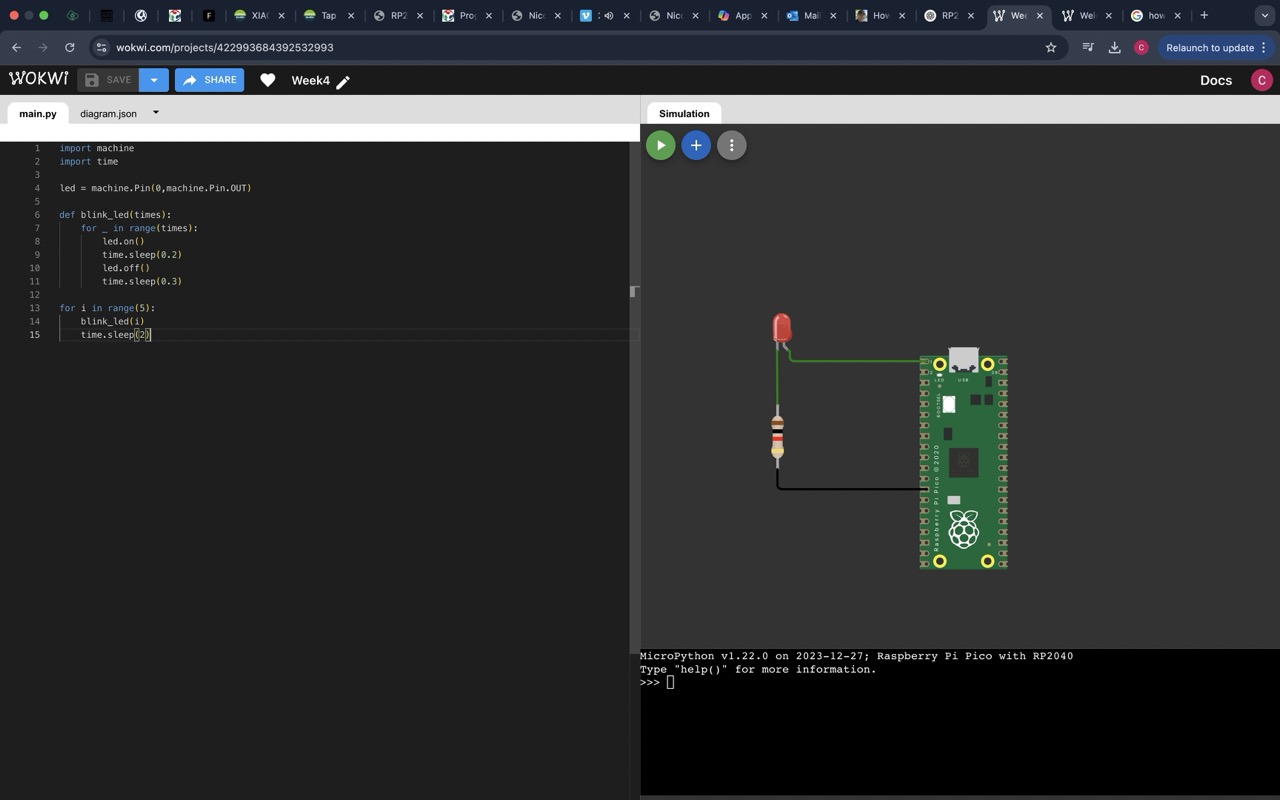Go back in browser history
The width and height of the screenshot is (1280, 800).
pyautogui.click(x=16, y=47)
